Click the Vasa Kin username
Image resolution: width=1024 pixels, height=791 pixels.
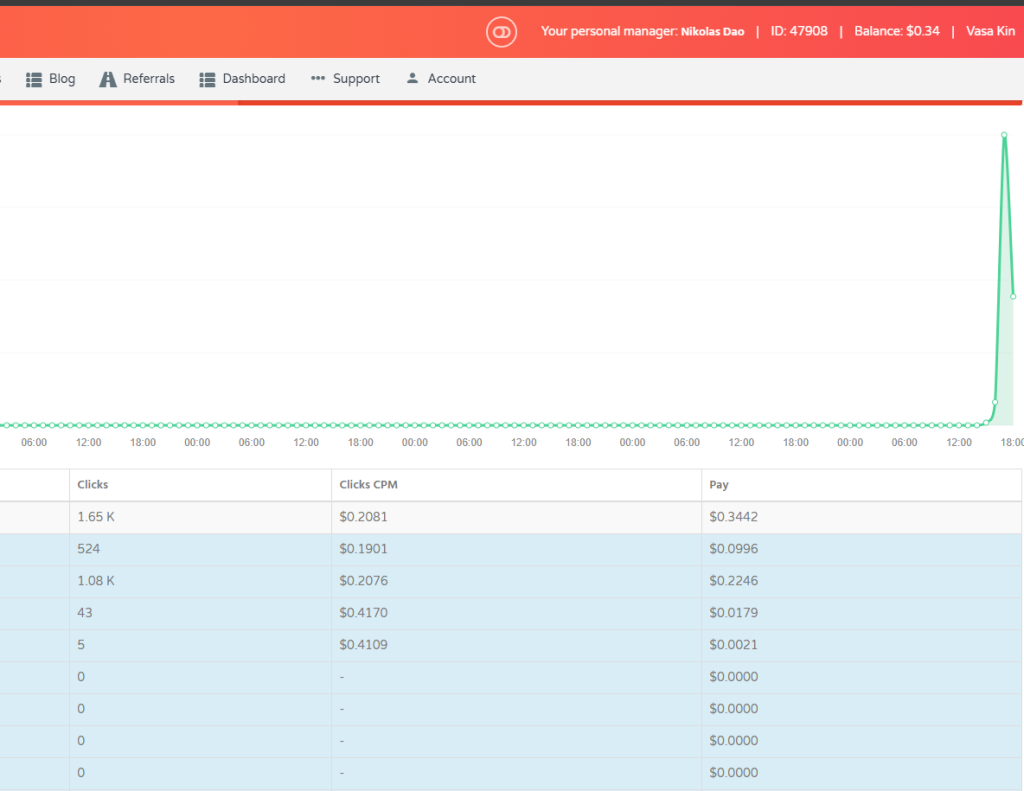coord(990,31)
